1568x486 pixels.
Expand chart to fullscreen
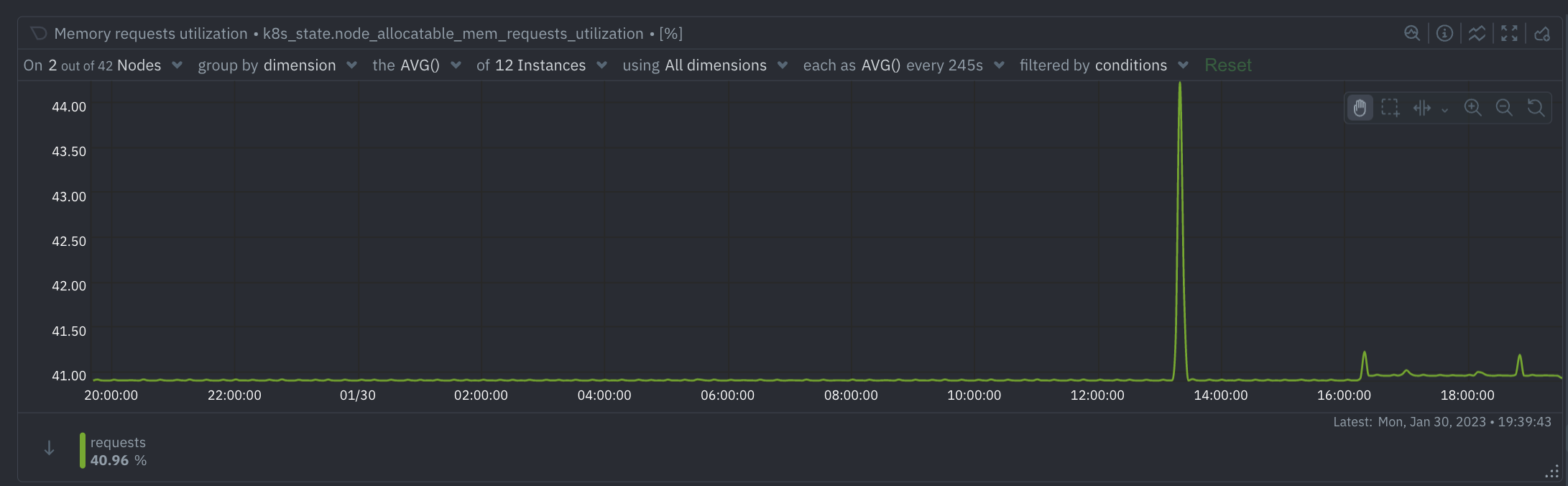(x=1509, y=33)
